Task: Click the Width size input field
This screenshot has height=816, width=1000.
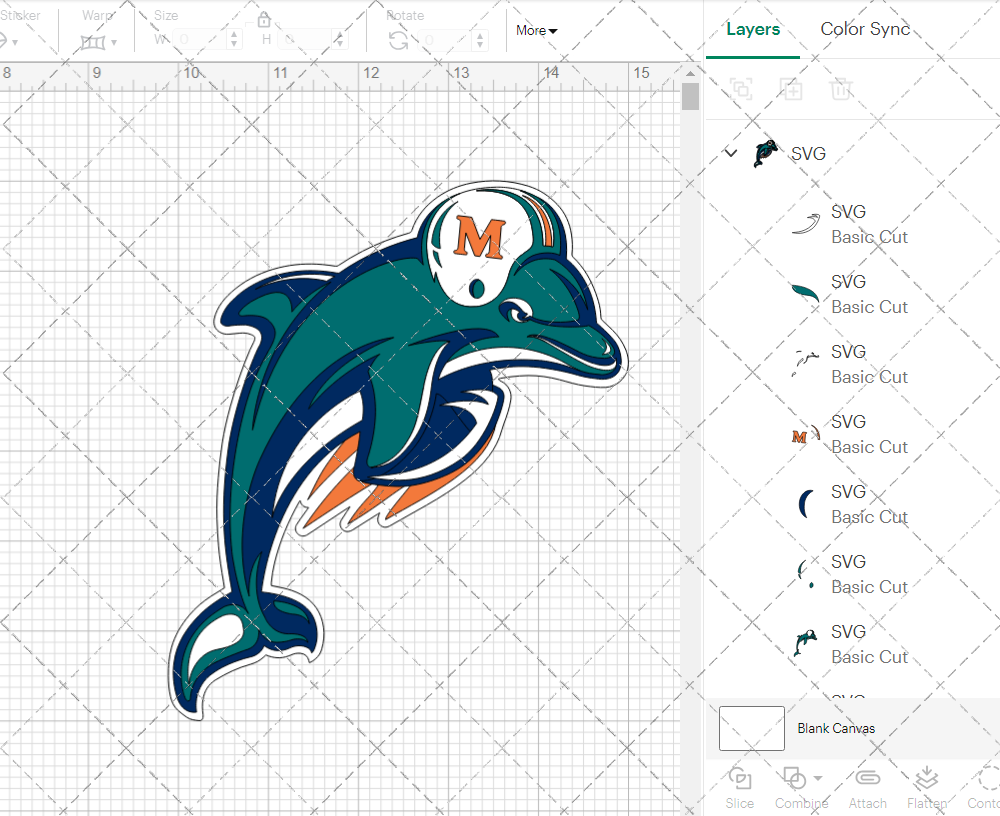Action: 200,40
